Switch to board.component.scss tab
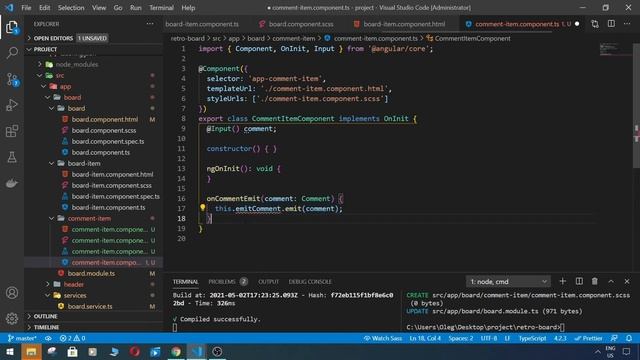Screen dimensions: 640x360 (301, 24)
